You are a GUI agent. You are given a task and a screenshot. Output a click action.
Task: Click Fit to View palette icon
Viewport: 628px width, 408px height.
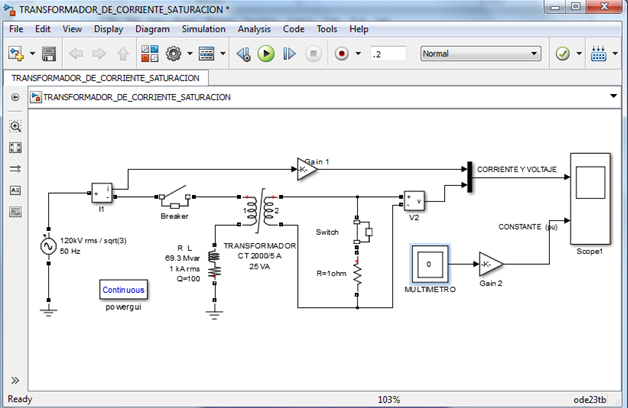pyautogui.click(x=15, y=148)
